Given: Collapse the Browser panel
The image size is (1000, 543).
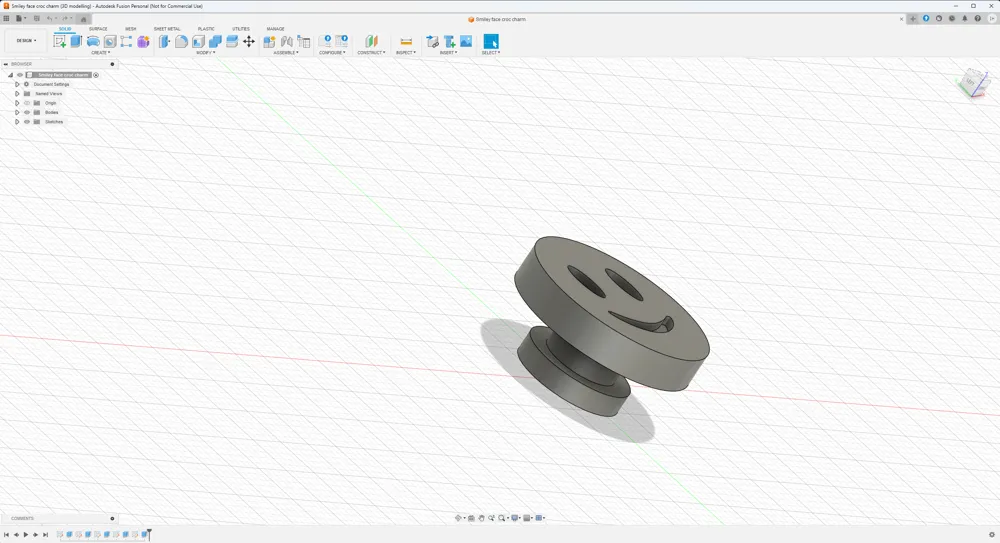Looking at the screenshot, I should pos(6,64).
